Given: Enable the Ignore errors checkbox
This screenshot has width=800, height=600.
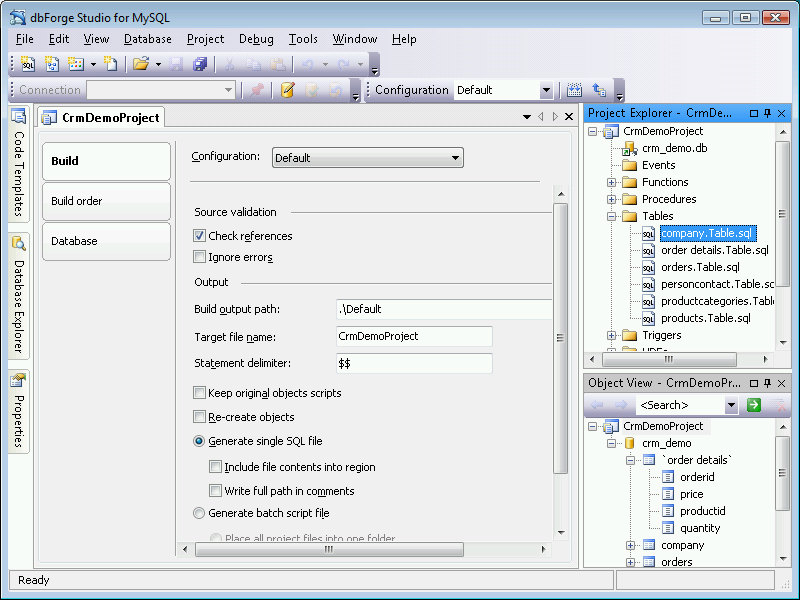Looking at the screenshot, I should tap(199, 257).
